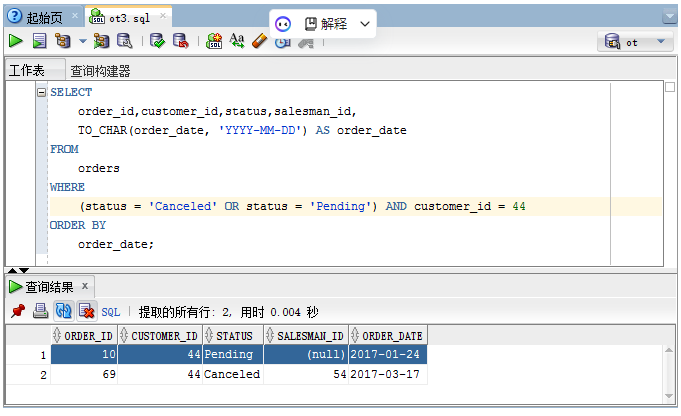Open dropdown arrow next to explain plan icon
This screenshot has width=681, height=416.
pyautogui.click(x=82, y=42)
